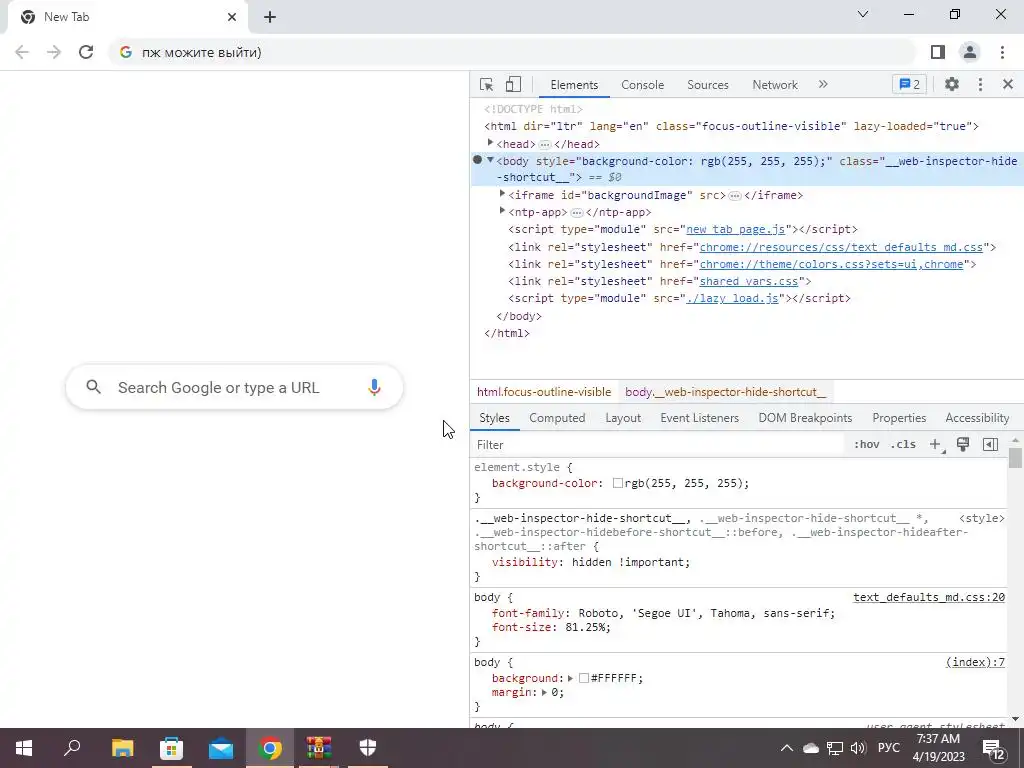Open text_defaults_md.css:20 source link
The width and height of the screenshot is (1024, 768).
pyautogui.click(x=929, y=597)
